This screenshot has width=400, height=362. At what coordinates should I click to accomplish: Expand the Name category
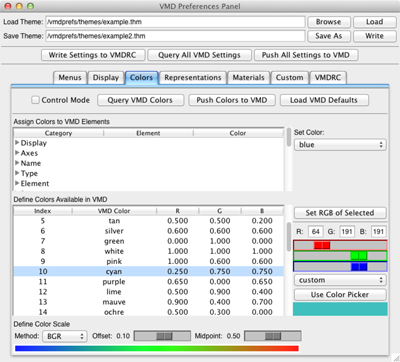[17, 163]
